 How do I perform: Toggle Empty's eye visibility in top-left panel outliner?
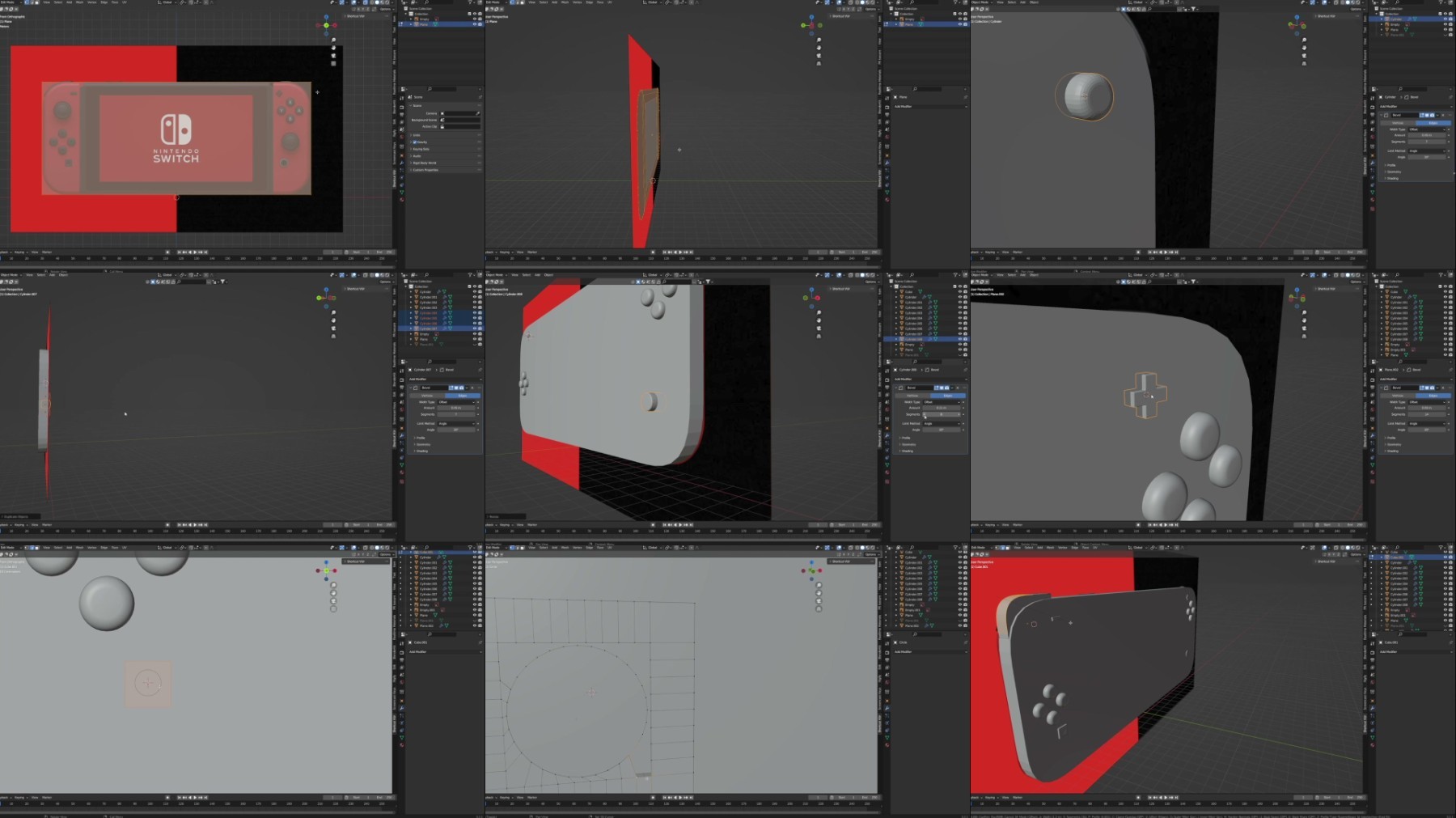(475, 19)
